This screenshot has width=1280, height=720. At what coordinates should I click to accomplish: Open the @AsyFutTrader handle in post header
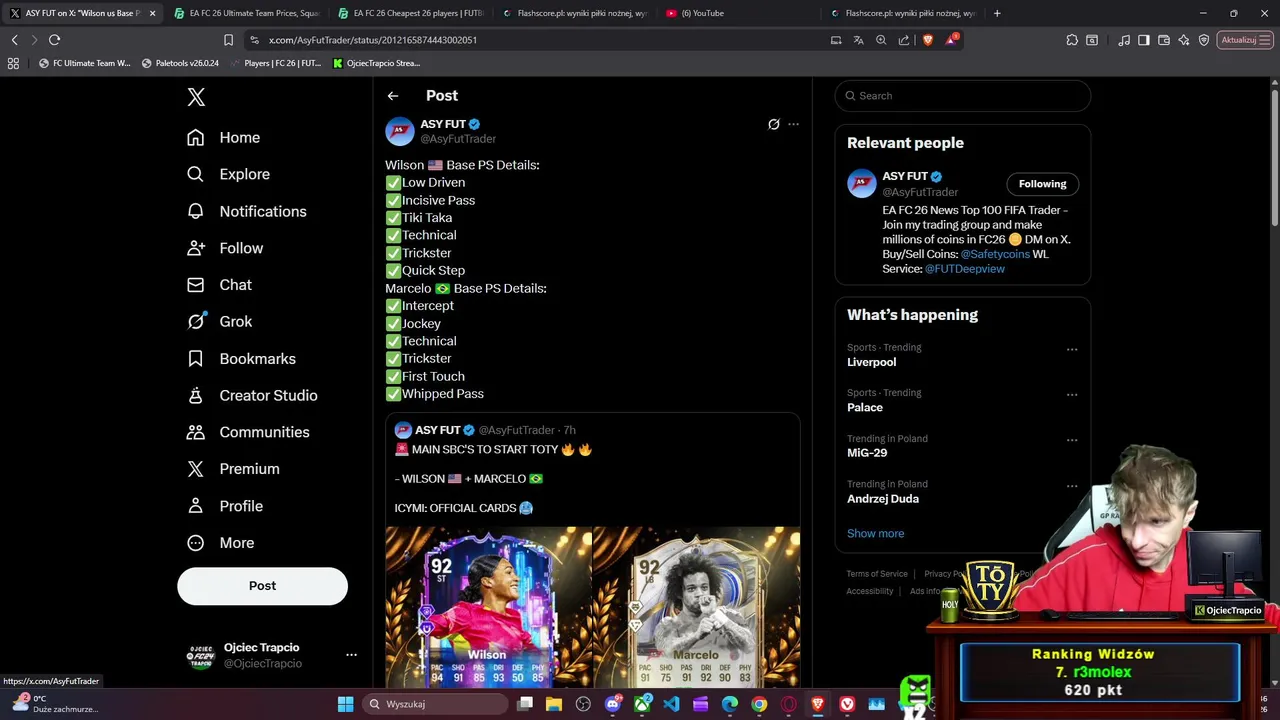point(458,139)
